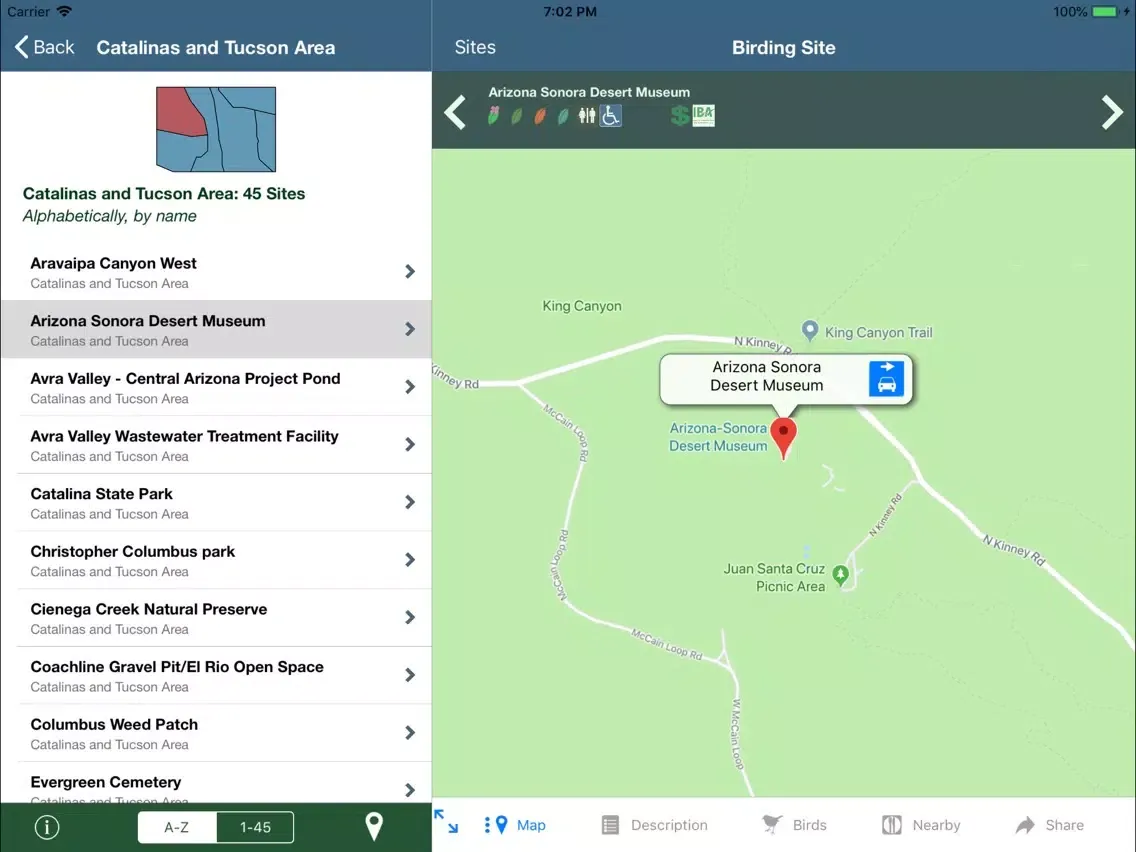This screenshot has height=852, width=1136.
Task: Open driving directions from map callout
Action: point(886,378)
